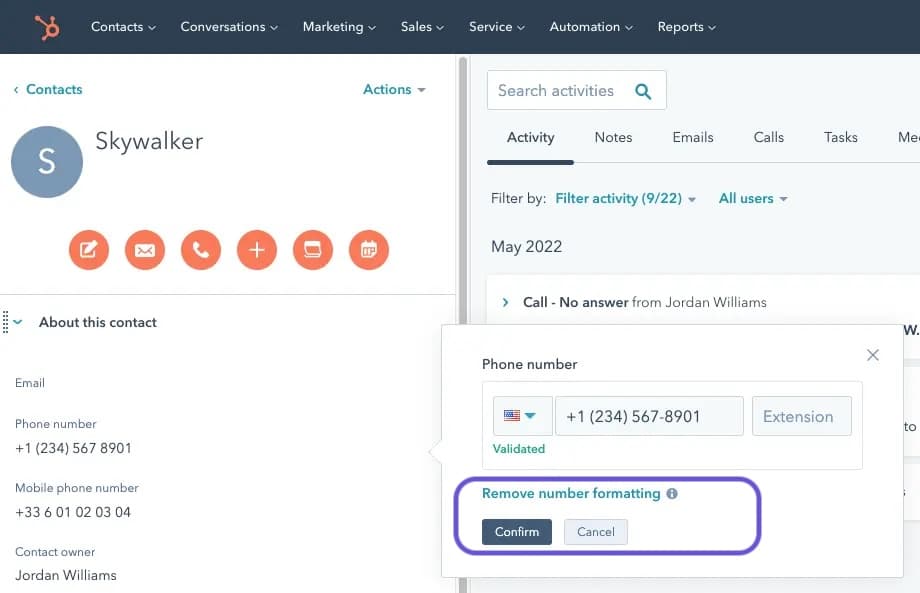Schedule a meeting with the orange calendar icon
Screen dimensions: 920x593
coord(368,250)
